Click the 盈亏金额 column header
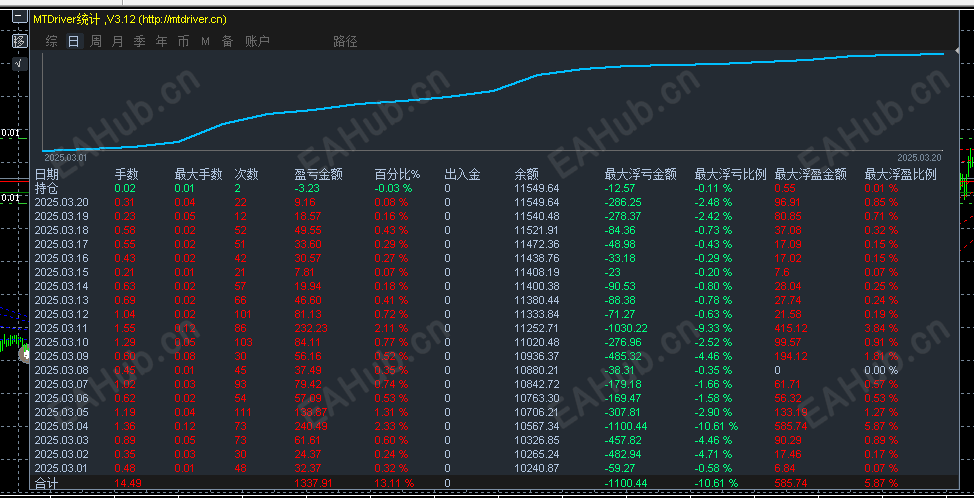This screenshot has height=498, width=974. (x=319, y=174)
